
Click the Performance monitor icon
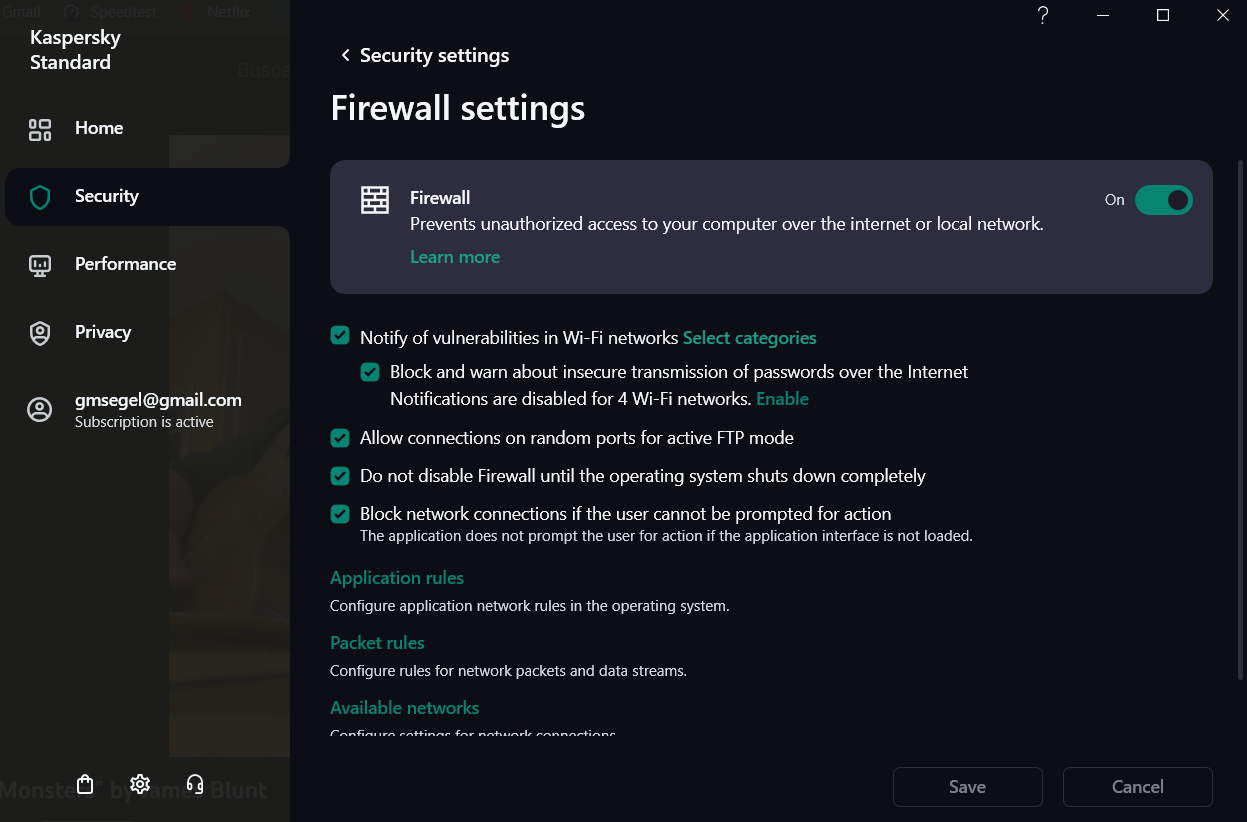point(40,265)
